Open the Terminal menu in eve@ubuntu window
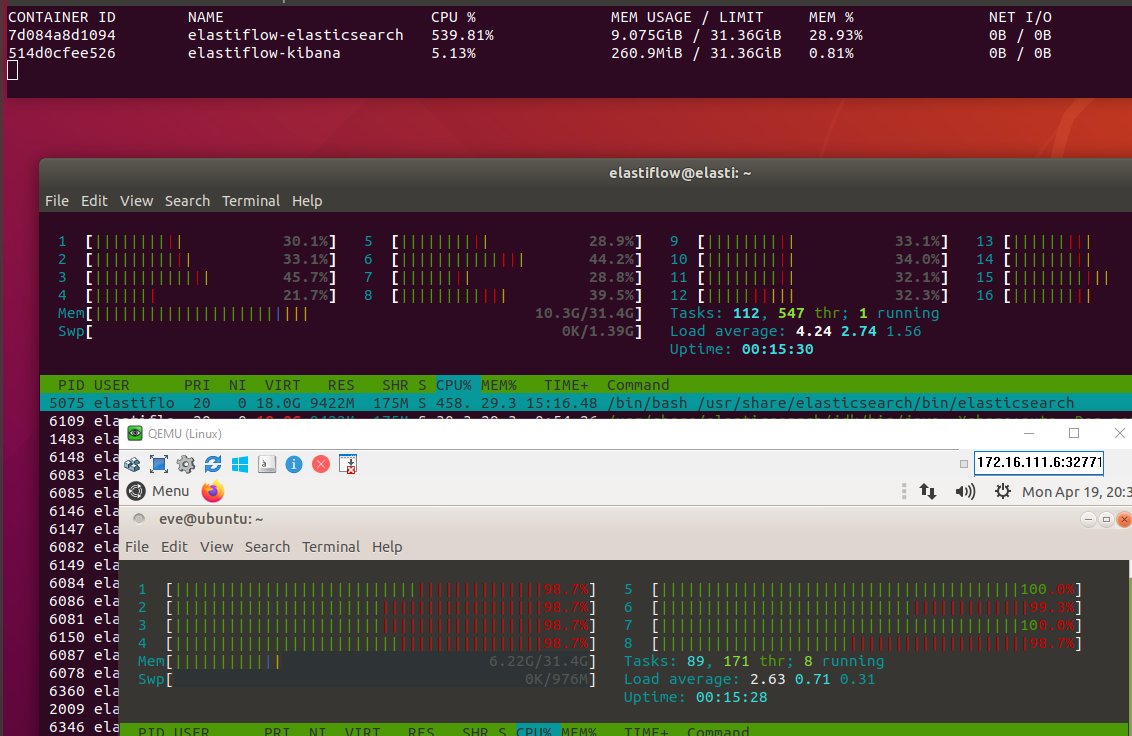The height and width of the screenshot is (736, 1132). pyautogui.click(x=331, y=547)
